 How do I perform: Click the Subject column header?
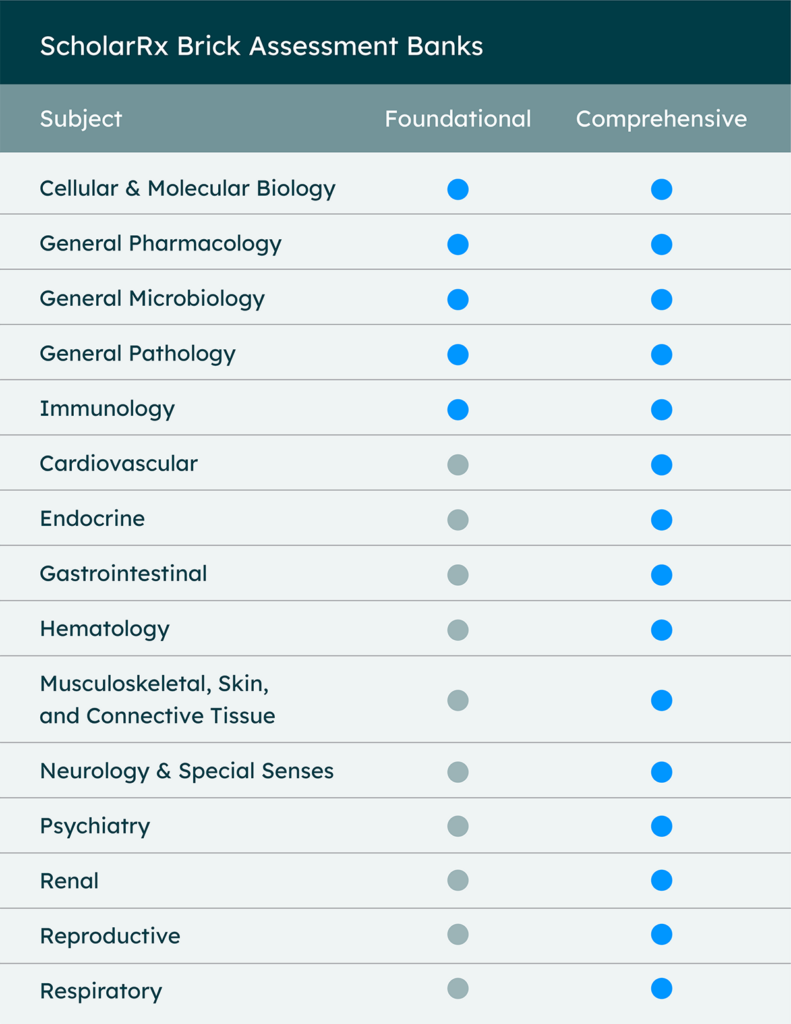[x=81, y=120]
